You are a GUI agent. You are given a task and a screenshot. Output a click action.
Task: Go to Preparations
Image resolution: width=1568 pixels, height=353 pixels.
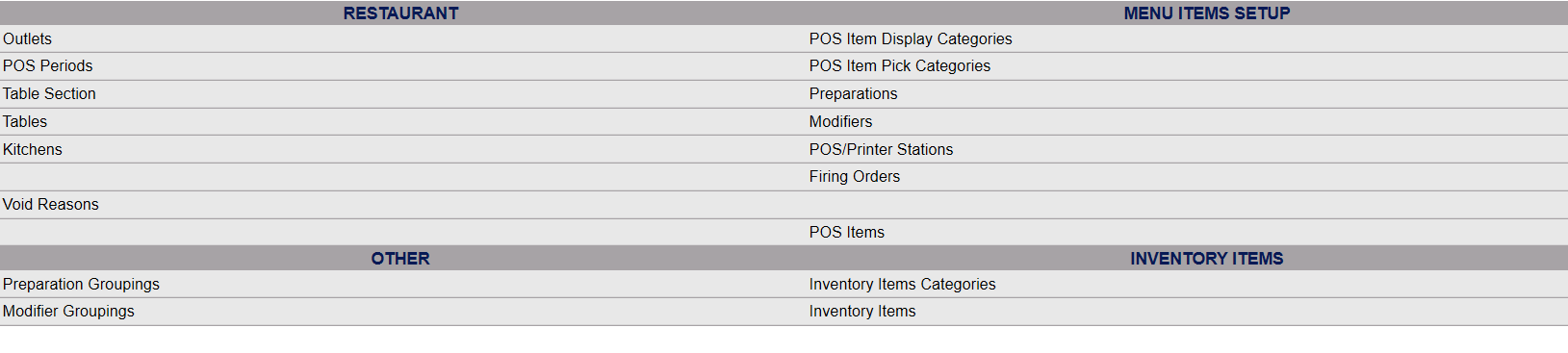pos(854,93)
